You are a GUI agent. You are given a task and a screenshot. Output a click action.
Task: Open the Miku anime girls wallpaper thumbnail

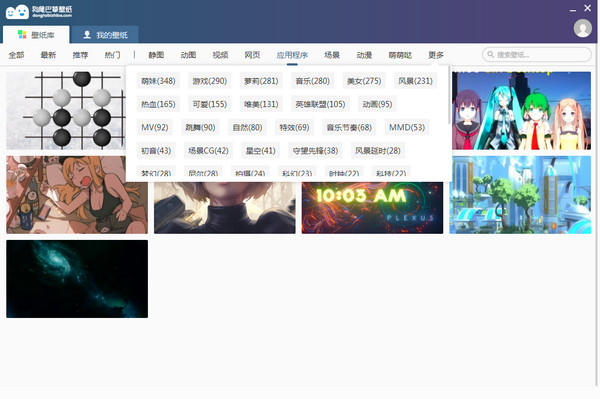pos(521,111)
